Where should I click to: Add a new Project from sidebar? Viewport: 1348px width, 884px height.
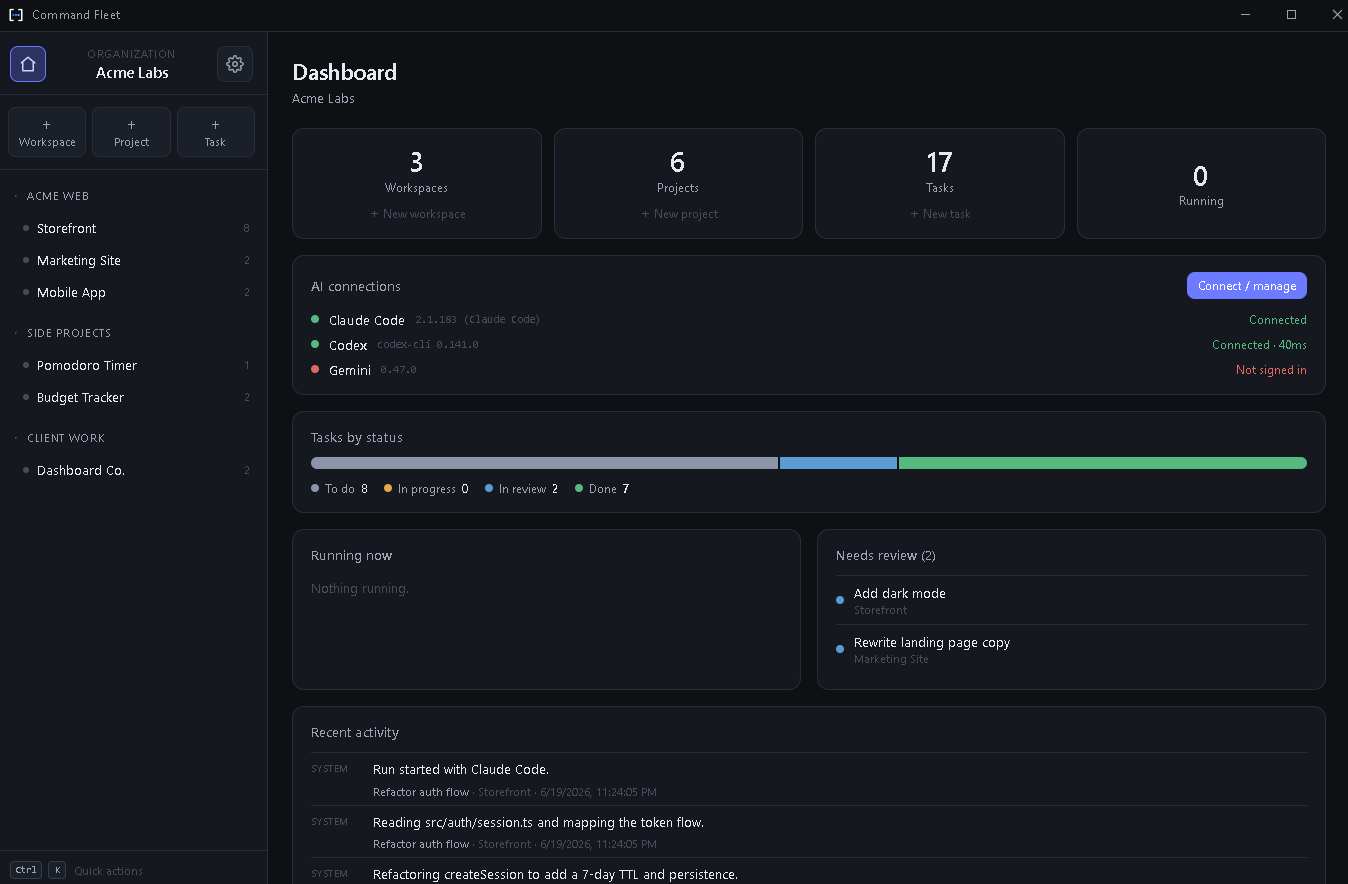(131, 132)
